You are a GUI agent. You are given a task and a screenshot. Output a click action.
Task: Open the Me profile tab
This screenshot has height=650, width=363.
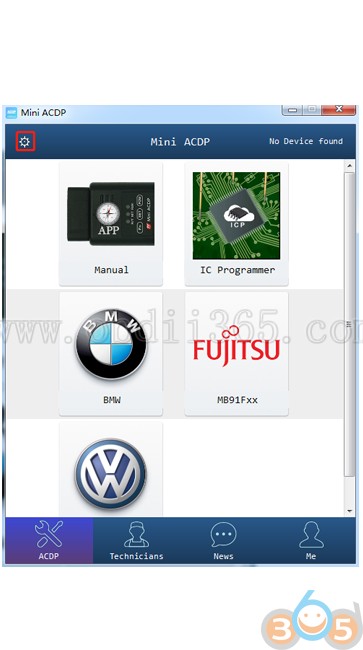pyautogui.click(x=311, y=540)
